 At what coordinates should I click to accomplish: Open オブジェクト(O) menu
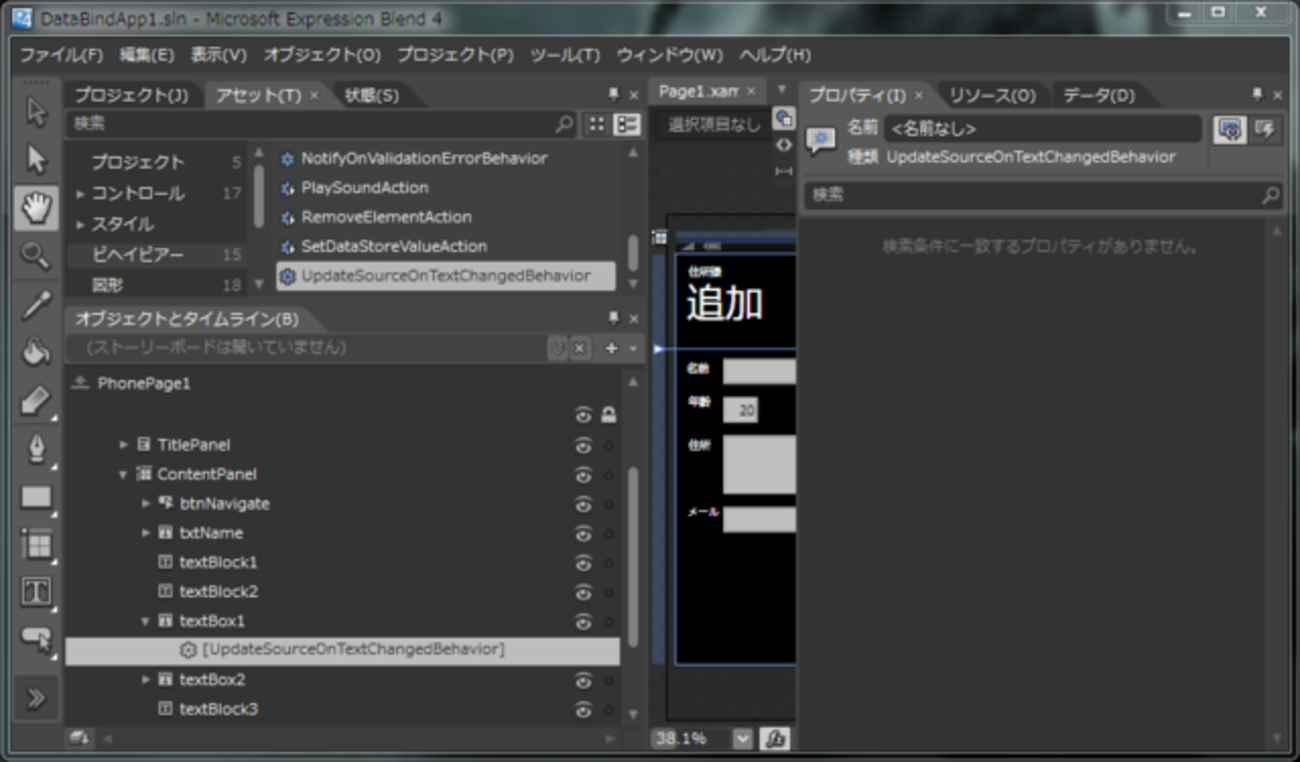click(323, 55)
